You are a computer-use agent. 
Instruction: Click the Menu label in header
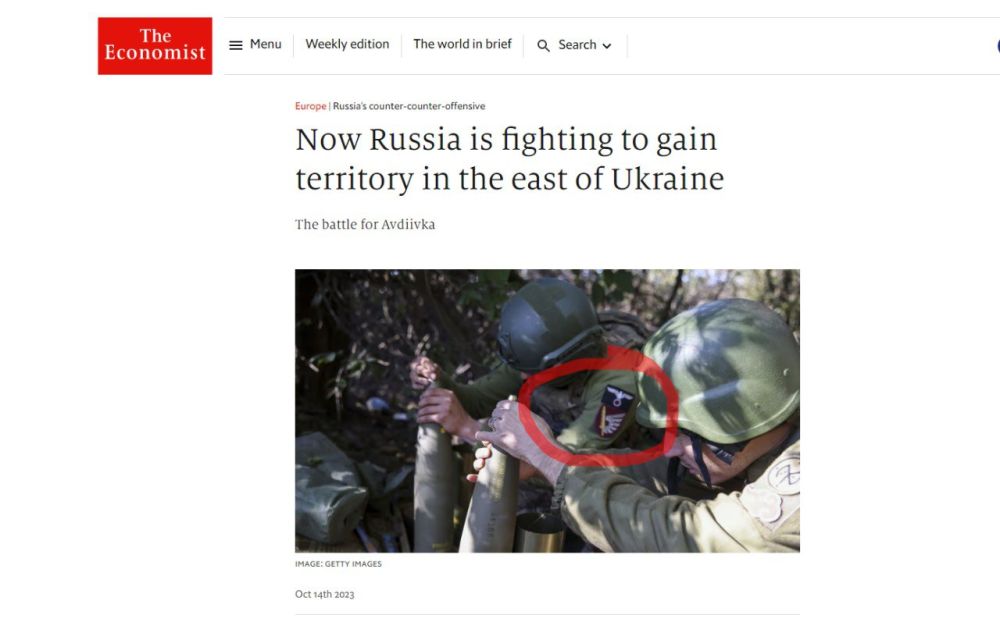pos(265,44)
